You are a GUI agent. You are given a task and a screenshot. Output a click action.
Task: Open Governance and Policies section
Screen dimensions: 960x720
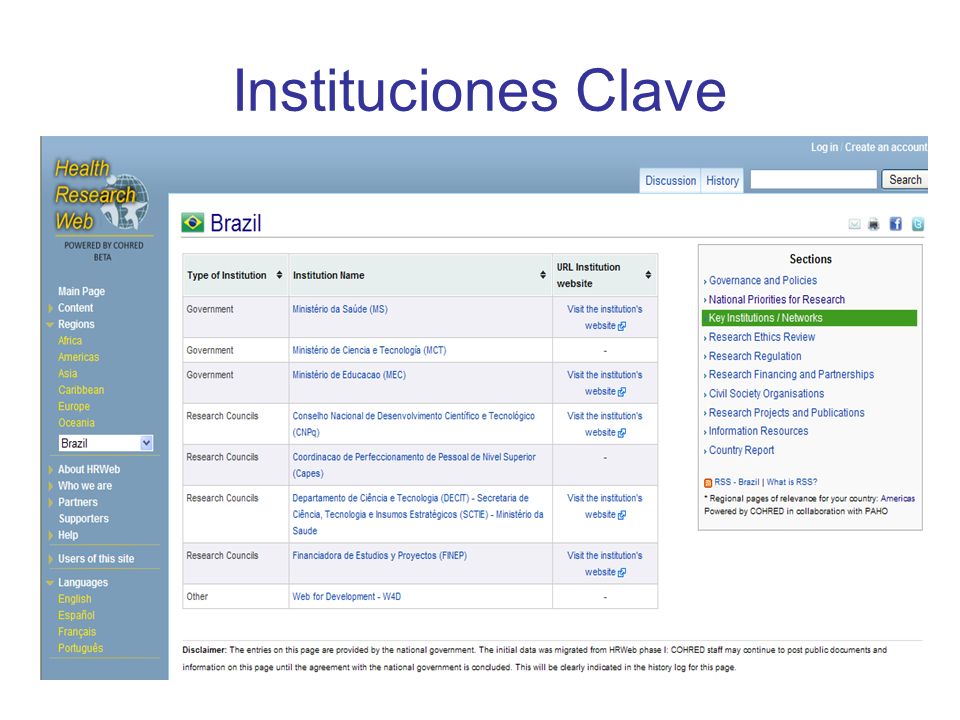tap(763, 280)
